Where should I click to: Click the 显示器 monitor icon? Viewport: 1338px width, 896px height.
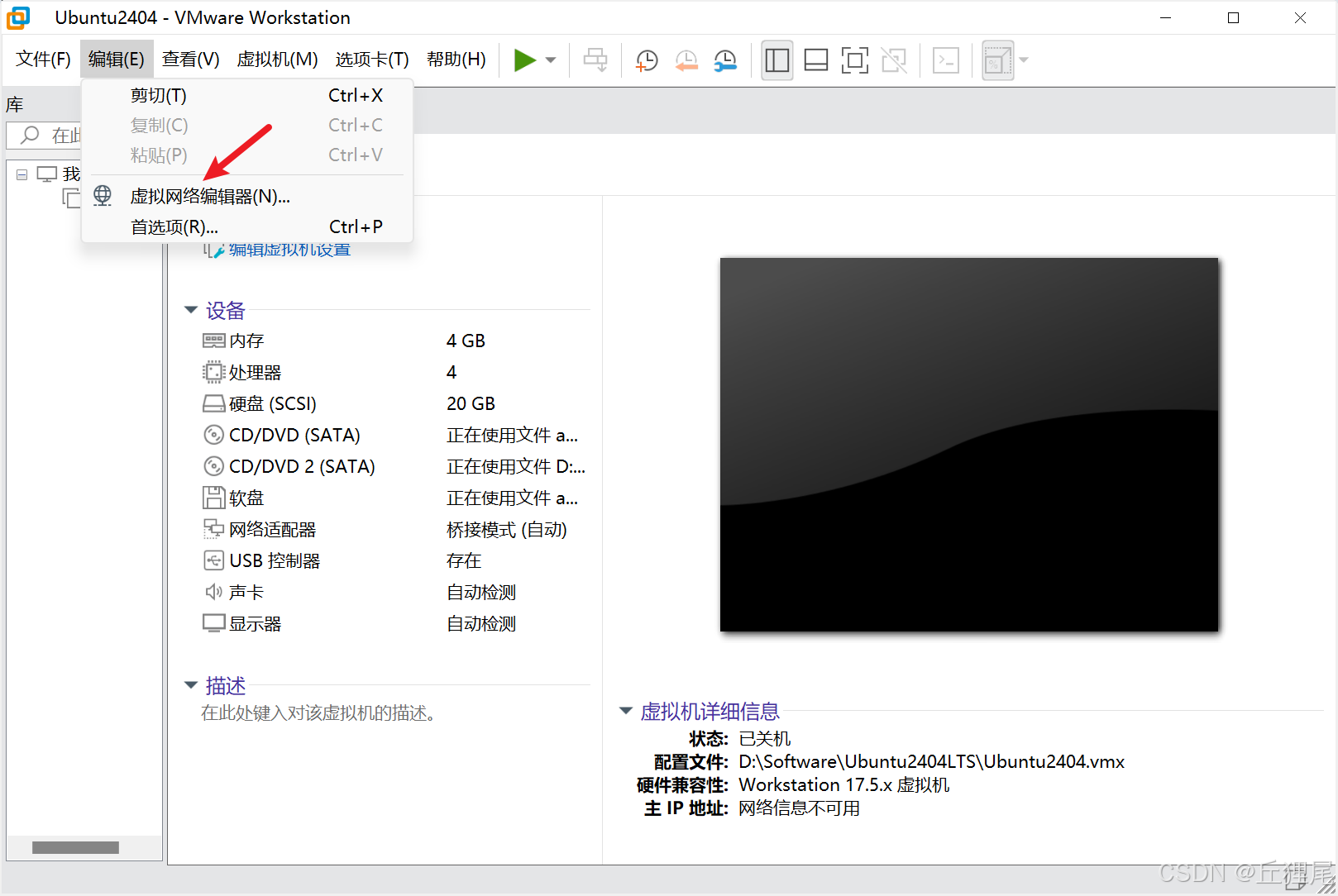tap(214, 623)
